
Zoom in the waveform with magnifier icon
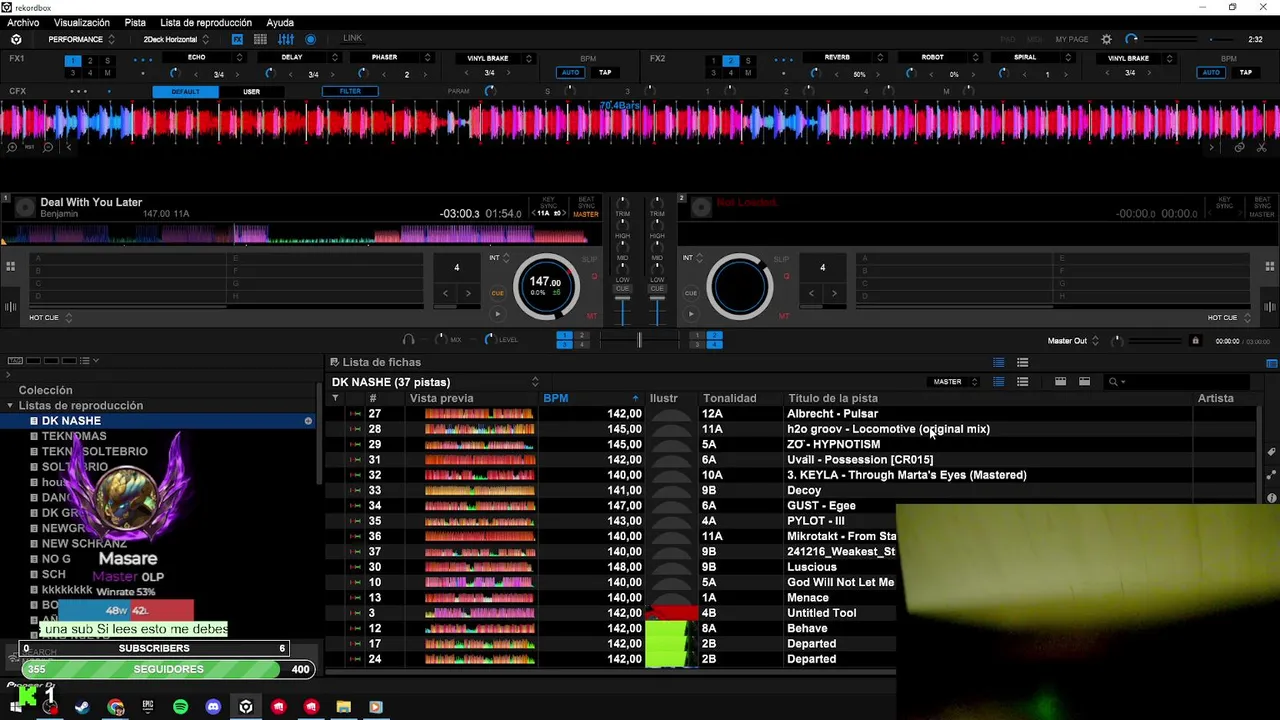12,147
